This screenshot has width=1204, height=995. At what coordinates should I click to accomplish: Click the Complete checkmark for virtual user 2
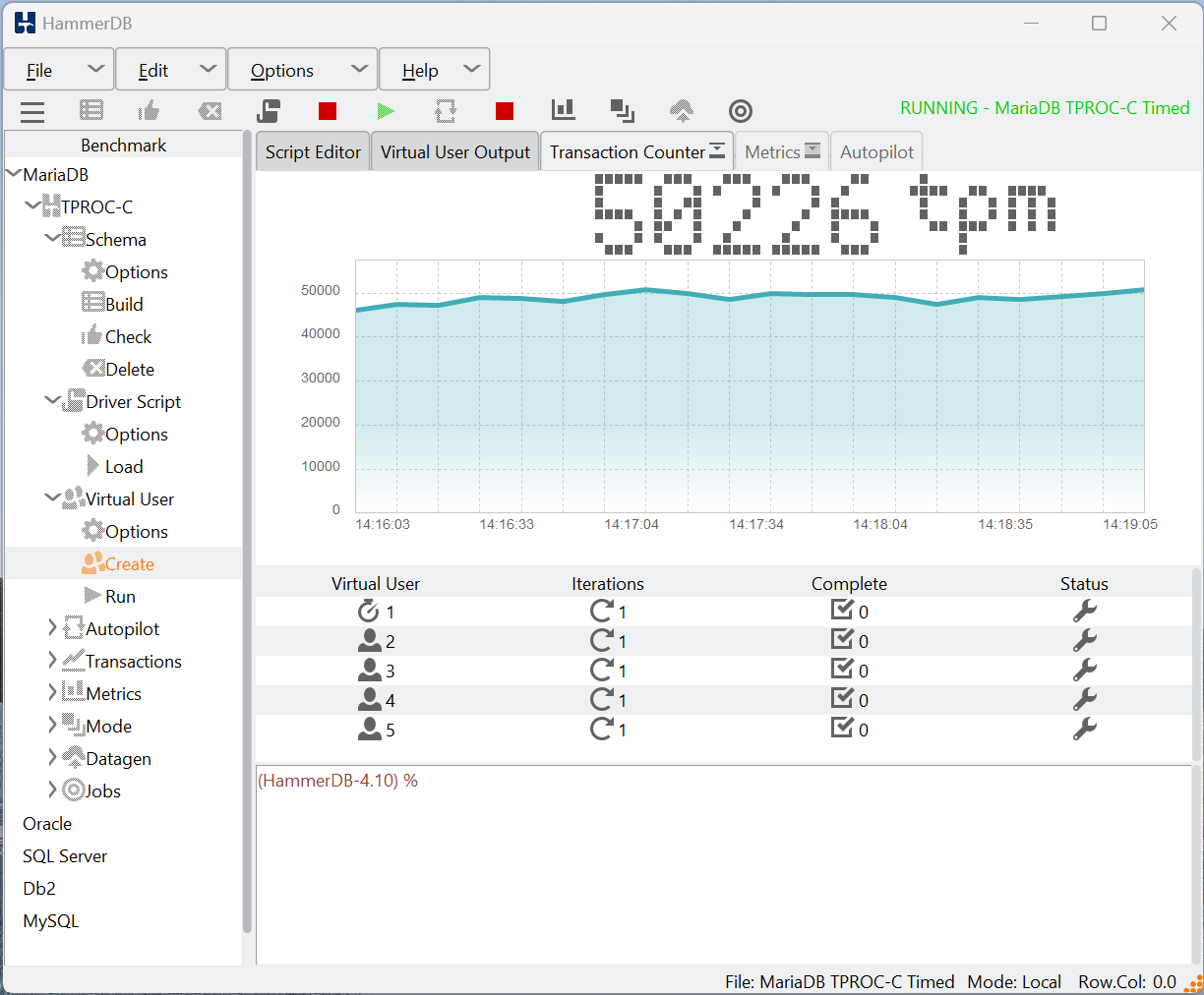tap(842, 640)
